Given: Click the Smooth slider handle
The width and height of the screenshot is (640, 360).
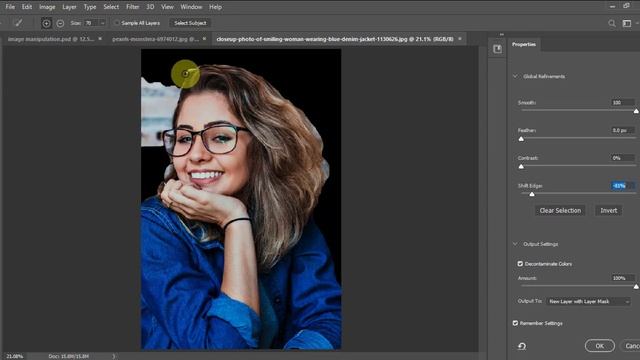Looking at the screenshot, I should click(636, 111).
